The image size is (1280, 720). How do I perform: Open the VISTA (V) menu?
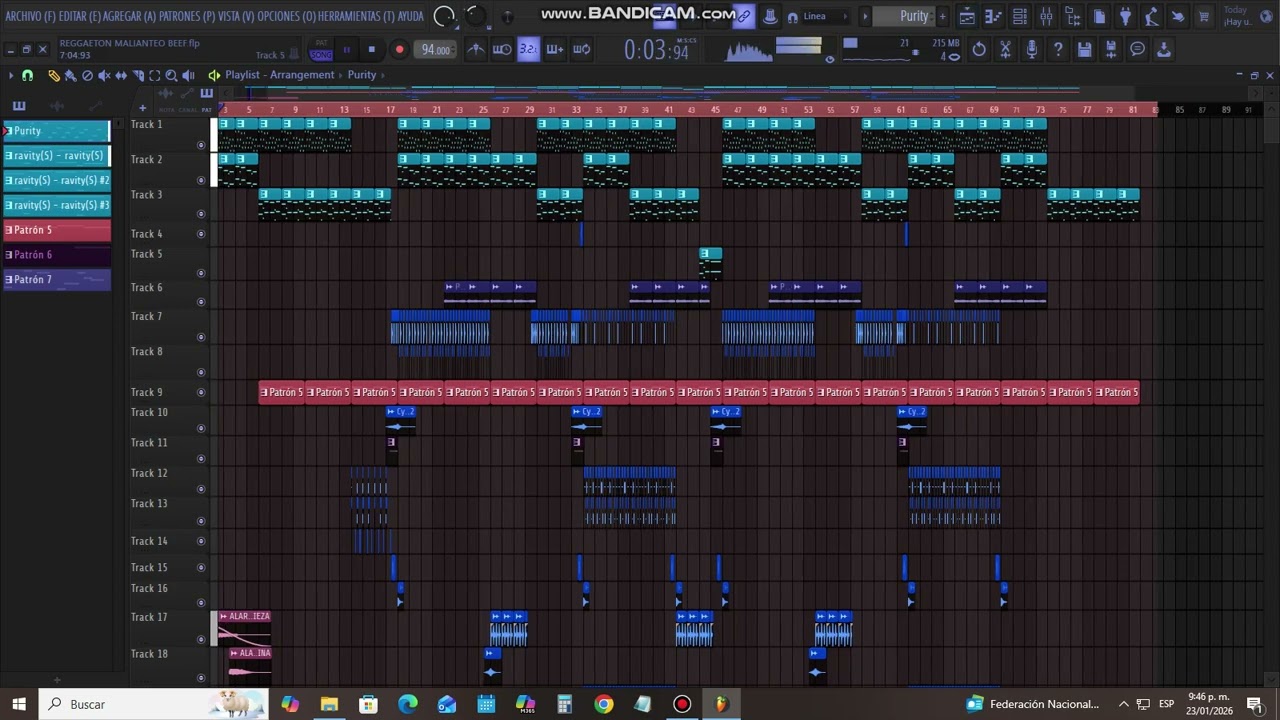[236, 16]
